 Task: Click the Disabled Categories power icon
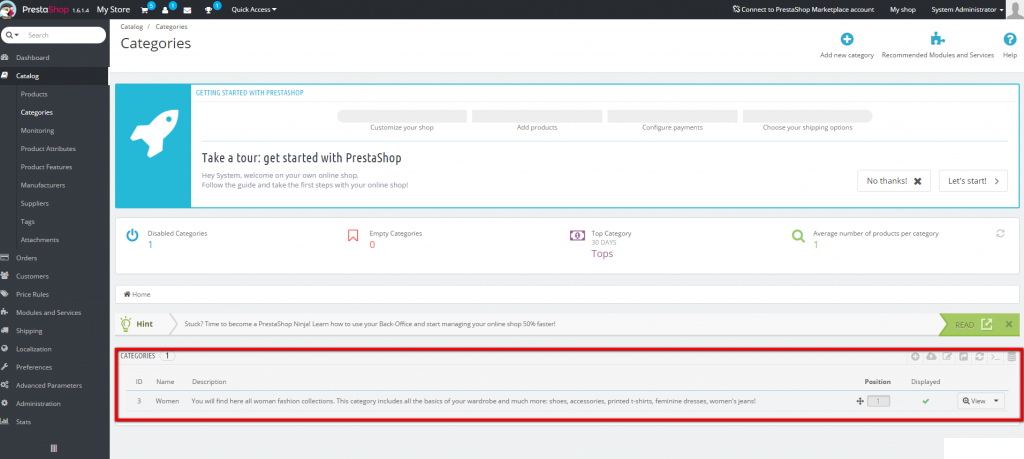133,236
